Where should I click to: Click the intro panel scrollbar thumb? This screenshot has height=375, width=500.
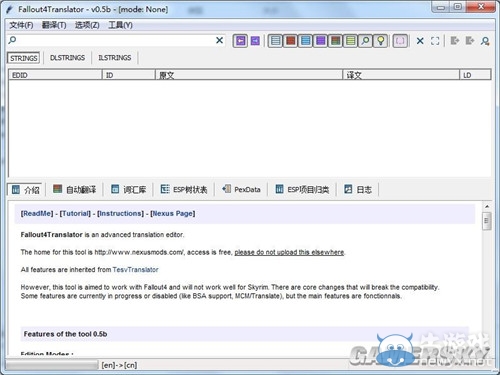click(x=487, y=221)
